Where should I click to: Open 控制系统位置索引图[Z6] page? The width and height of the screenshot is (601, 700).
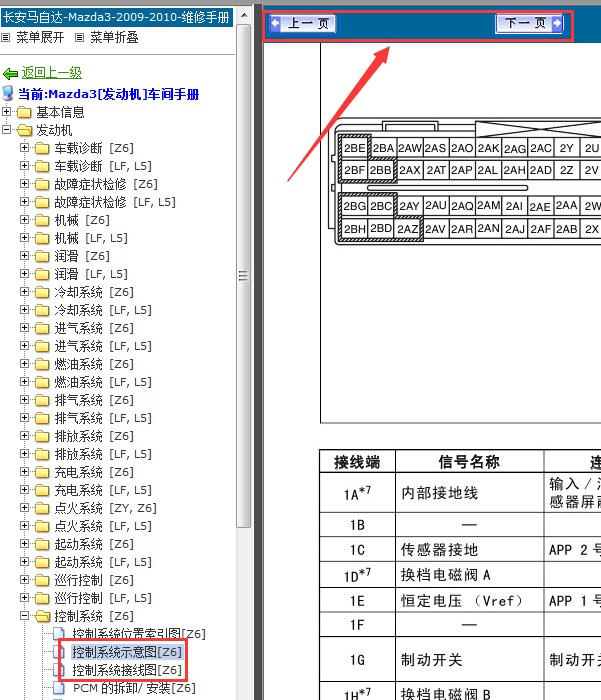pyautogui.click(x=139, y=633)
